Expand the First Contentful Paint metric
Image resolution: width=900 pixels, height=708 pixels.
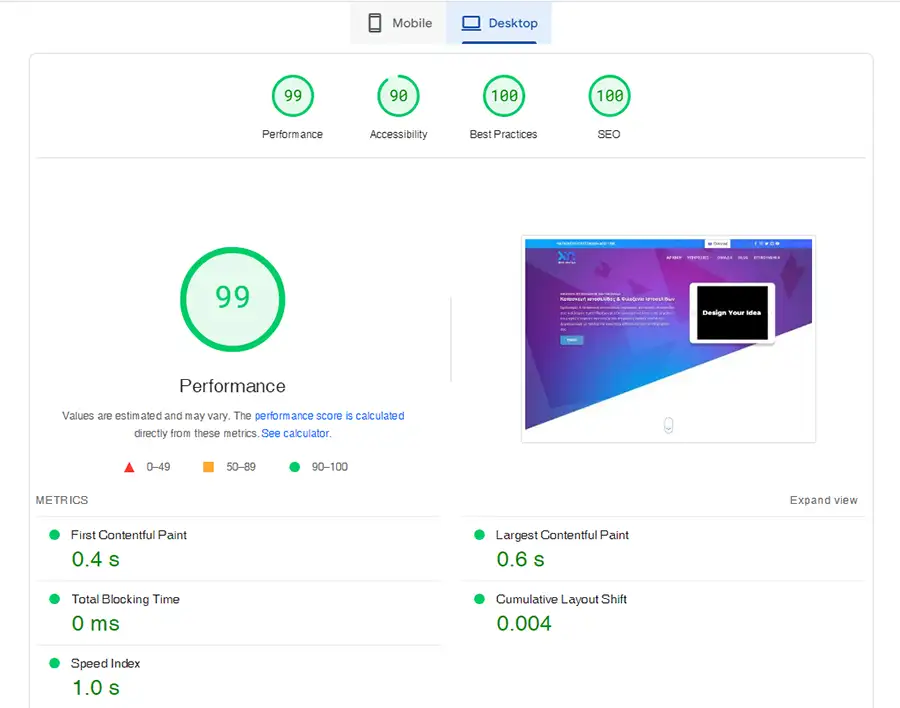click(x=128, y=535)
